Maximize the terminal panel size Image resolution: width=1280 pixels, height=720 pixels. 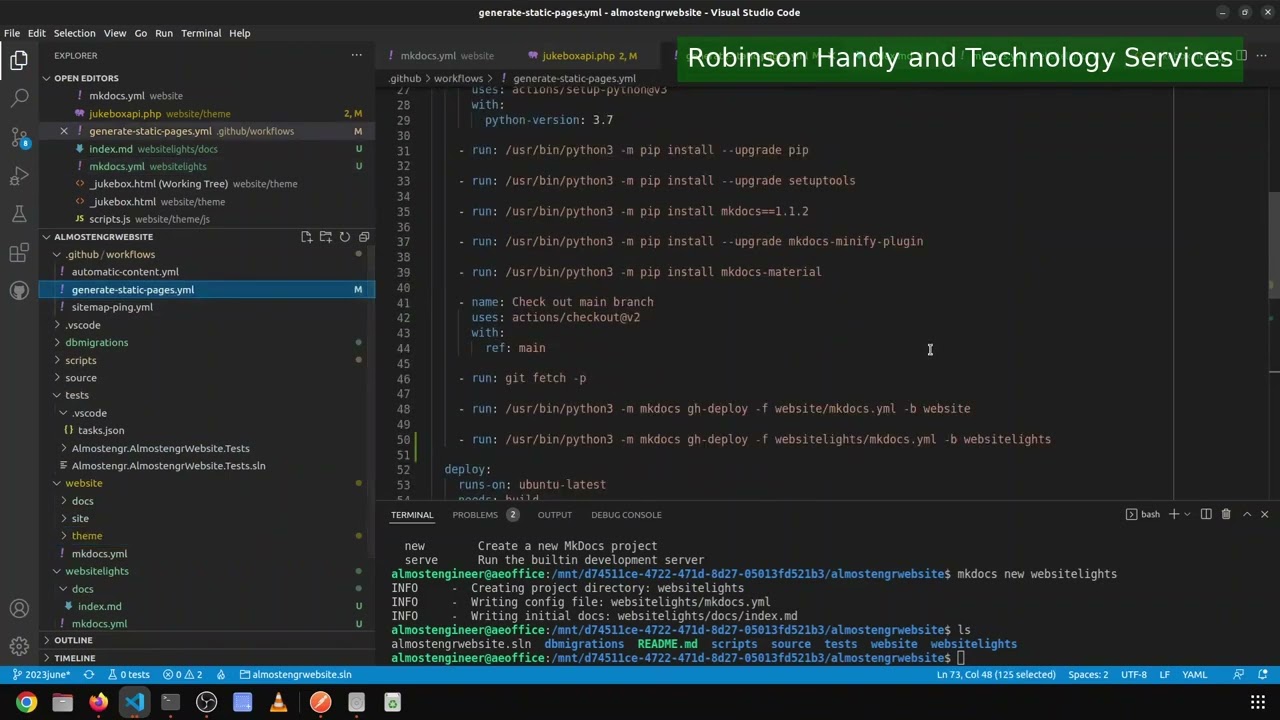click(x=1247, y=514)
